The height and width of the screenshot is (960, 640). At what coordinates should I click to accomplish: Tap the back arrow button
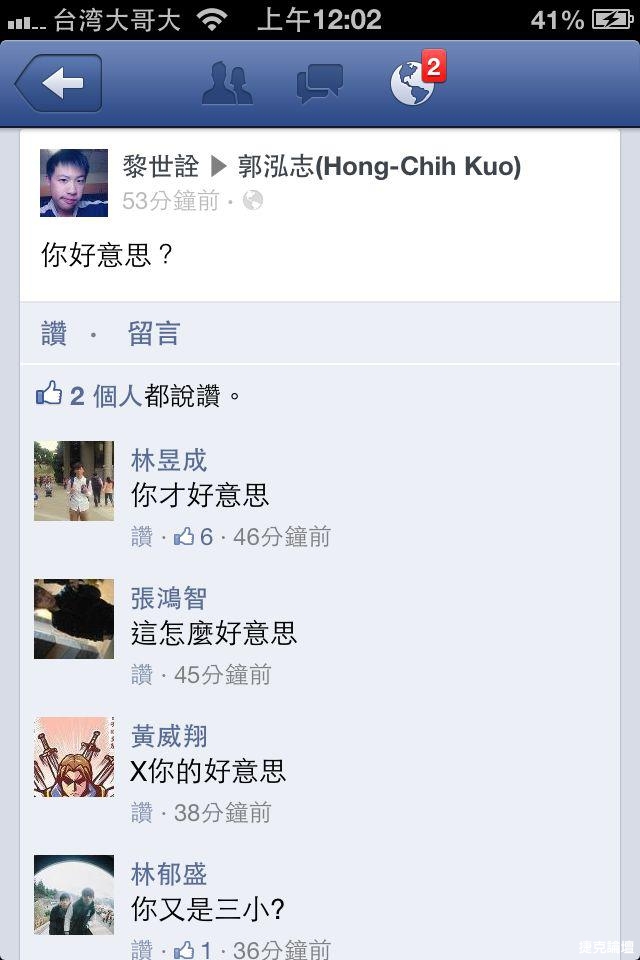tap(59, 83)
